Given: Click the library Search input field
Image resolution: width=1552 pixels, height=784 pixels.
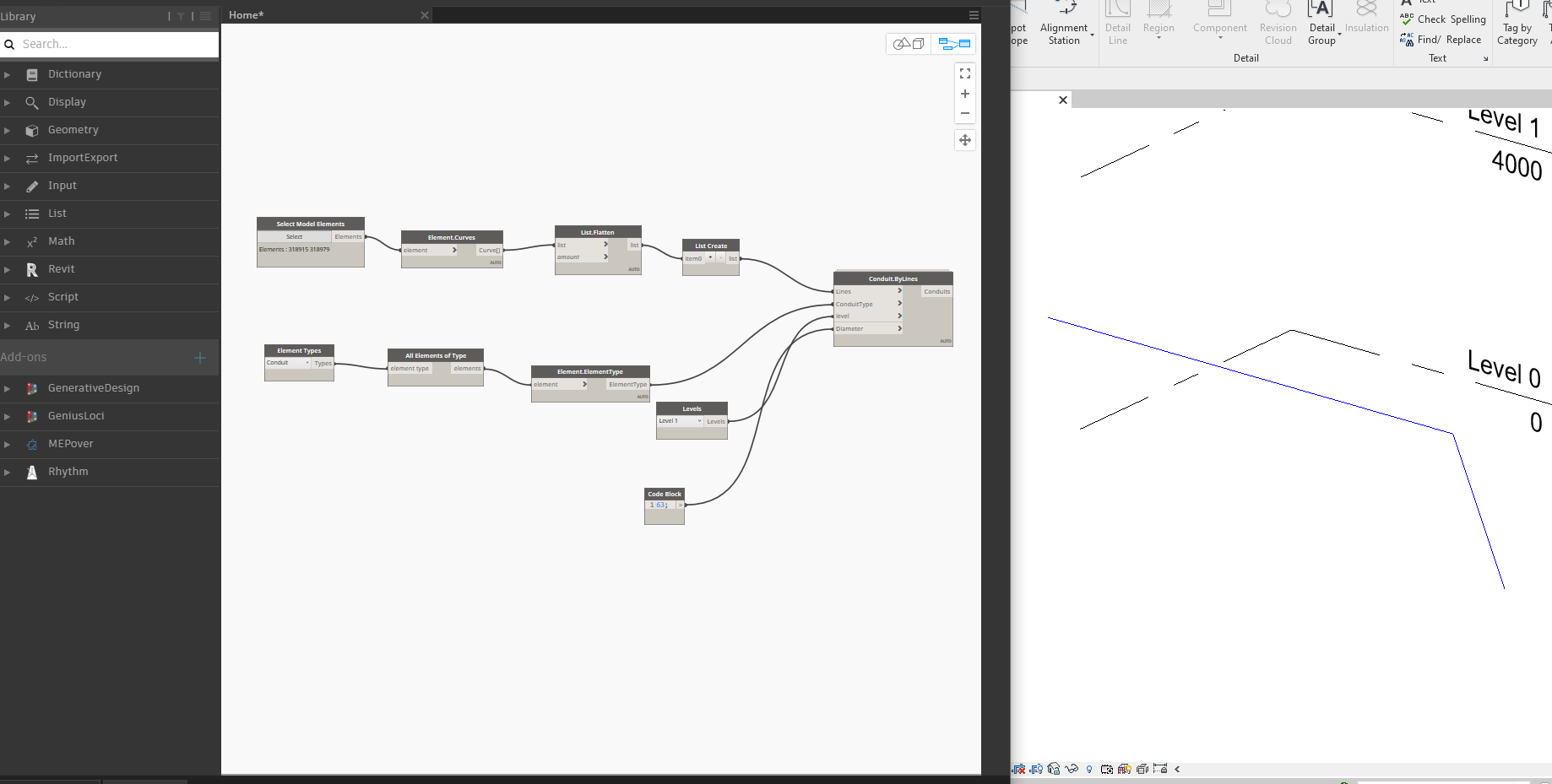Looking at the screenshot, I should [110, 44].
